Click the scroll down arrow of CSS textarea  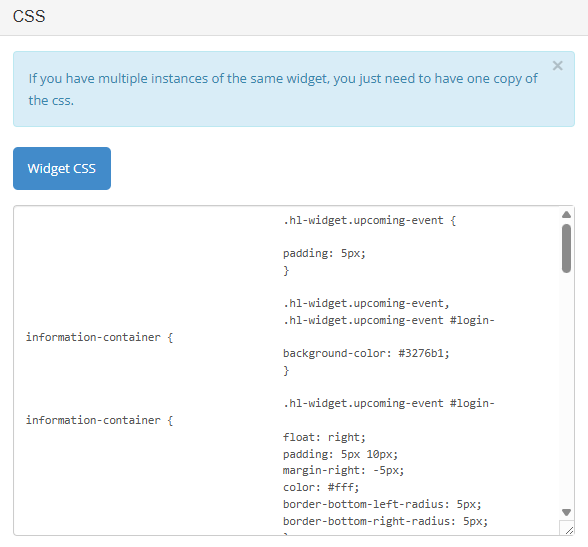(x=566, y=512)
